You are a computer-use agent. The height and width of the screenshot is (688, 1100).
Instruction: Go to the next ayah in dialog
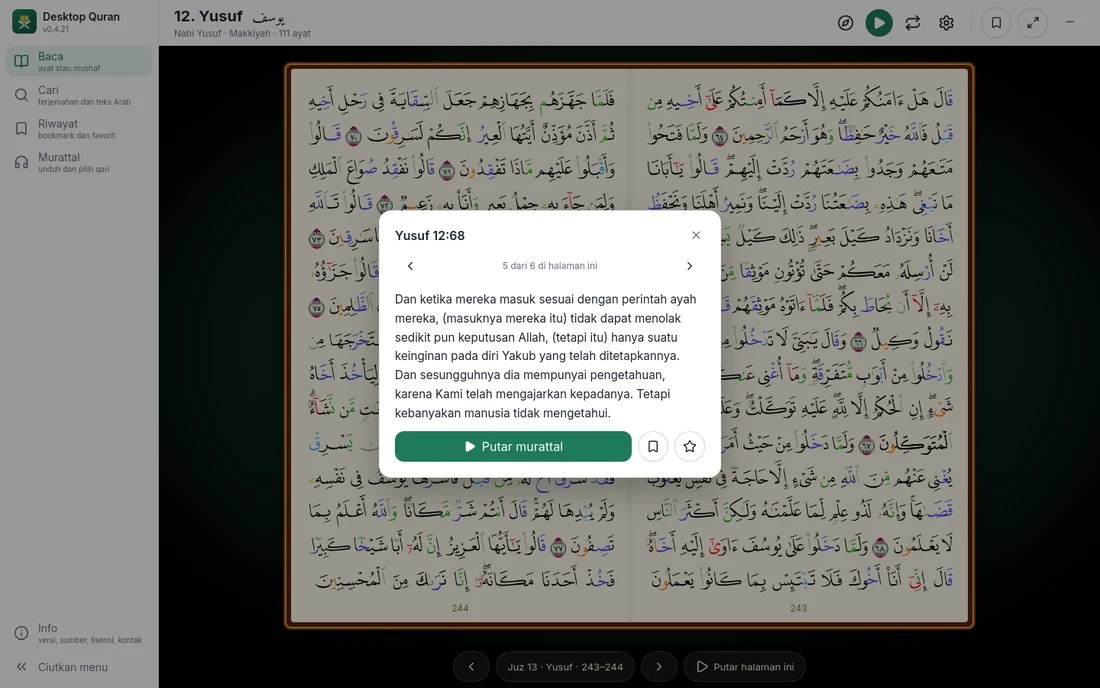coord(690,266)
